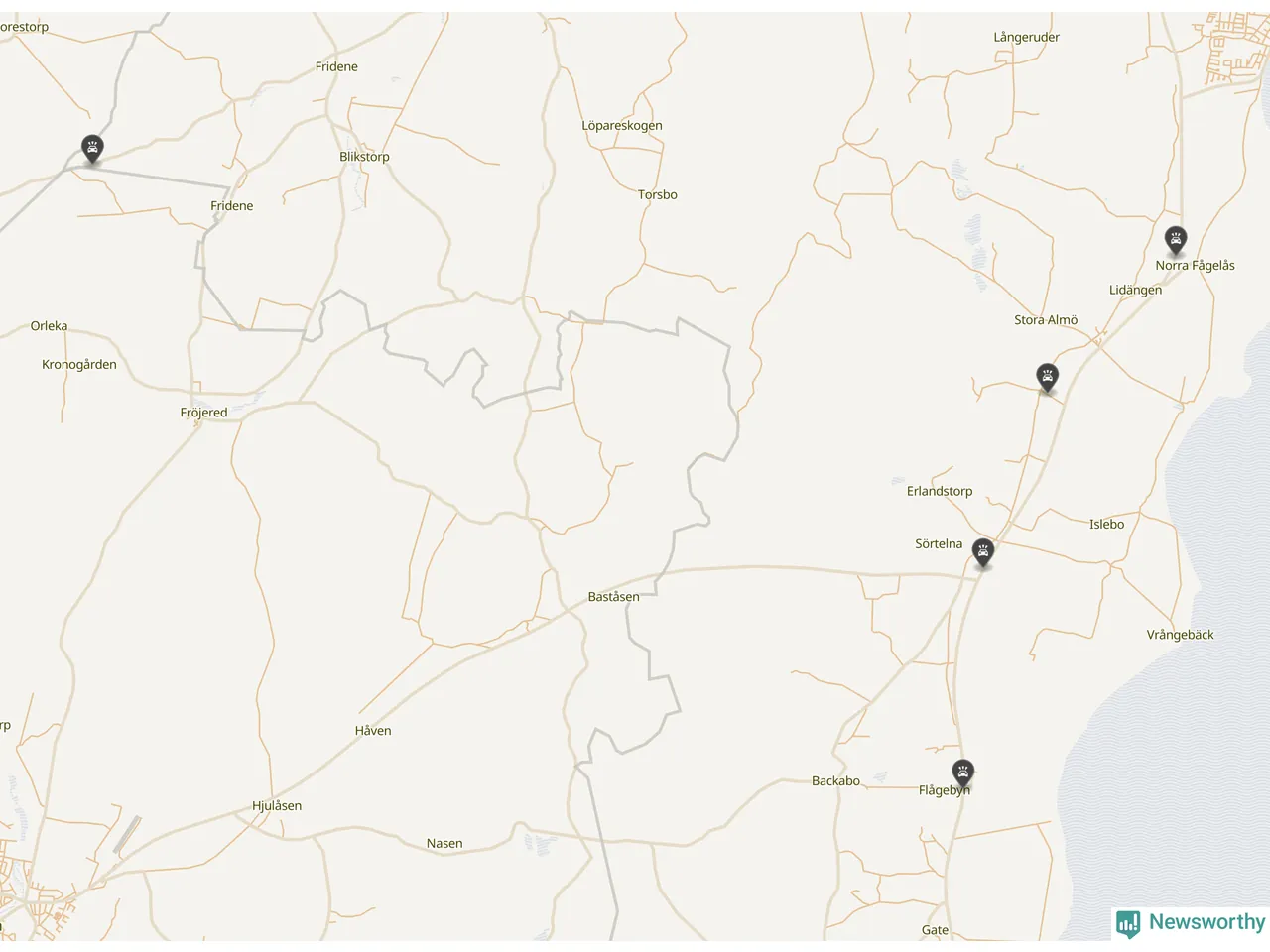Click the Vrångebäck place label
Viewport: 1270px width, 952px height.
[x=1181, y=635]
